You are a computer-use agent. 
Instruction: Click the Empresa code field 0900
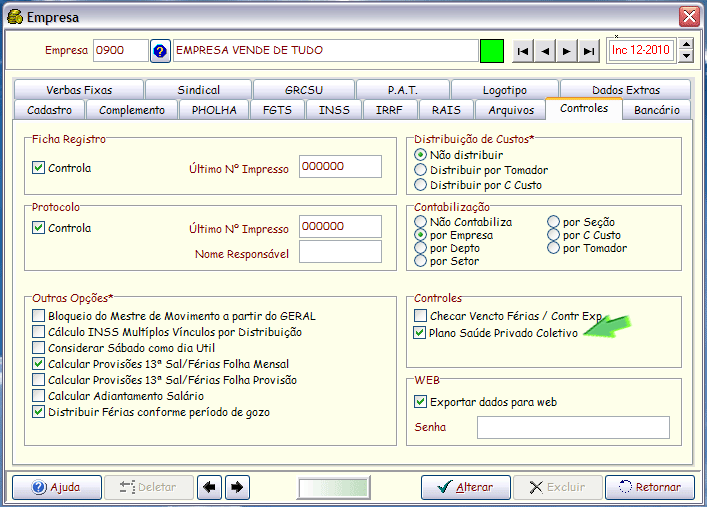click(x=120, y=50)
